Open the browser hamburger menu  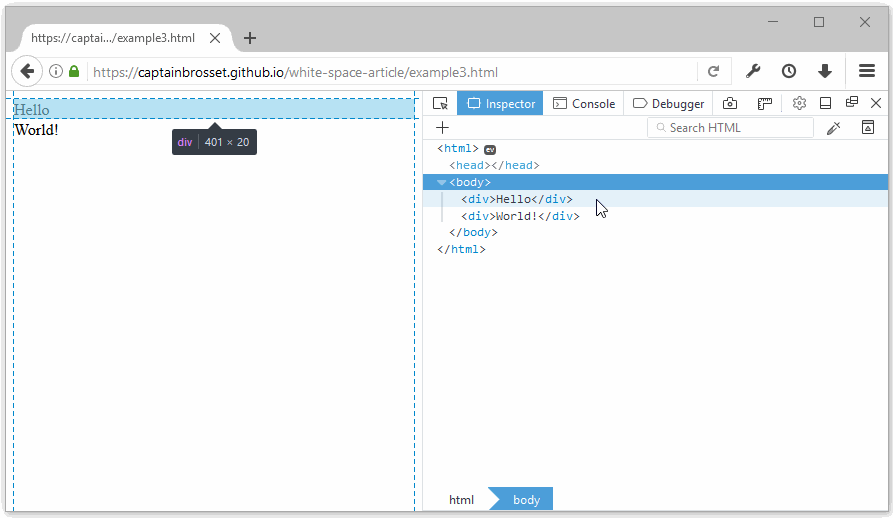pyautogui.click(x=866, y=71)
